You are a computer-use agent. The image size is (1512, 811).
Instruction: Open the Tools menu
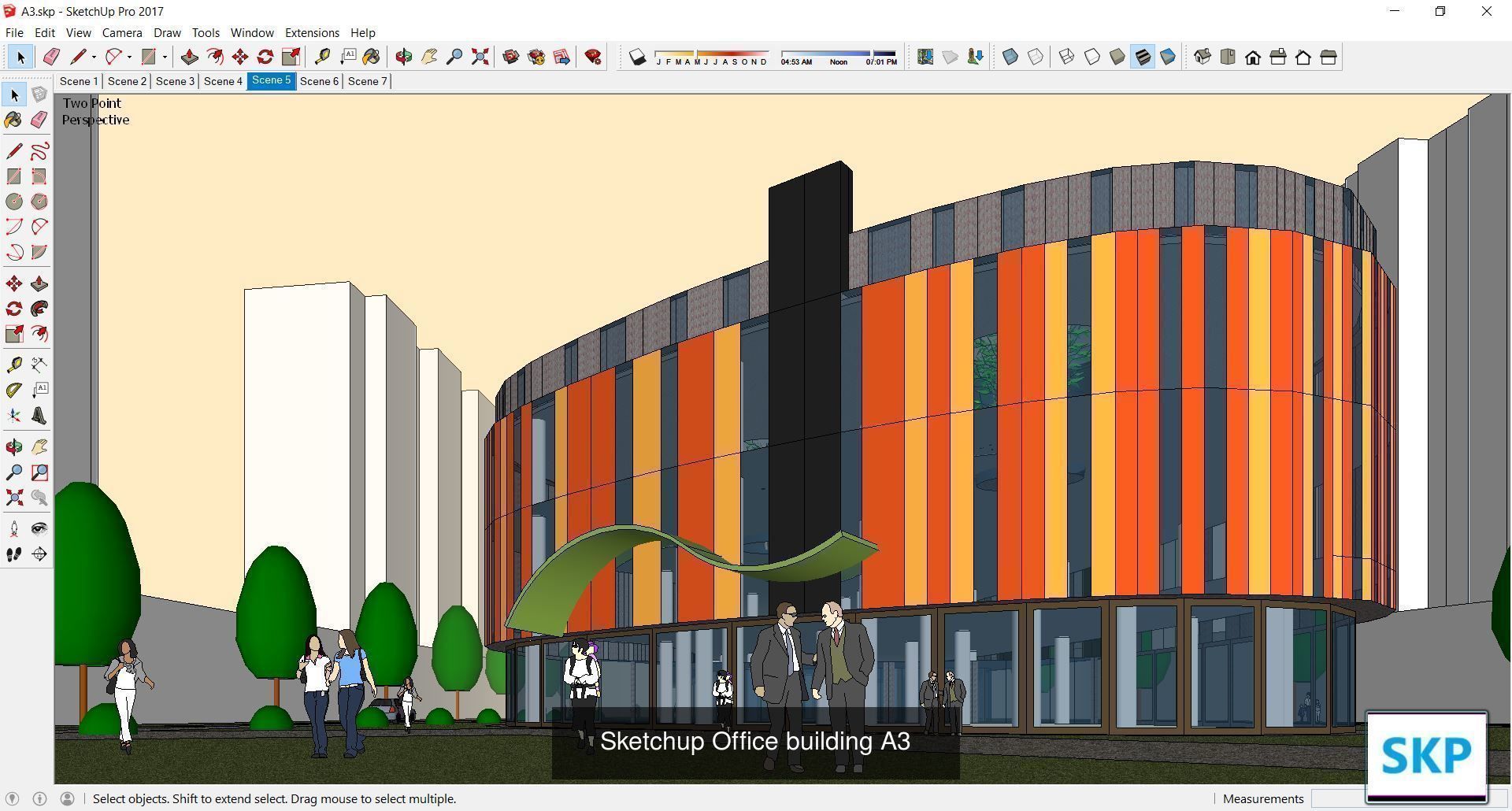coord(206,32)
